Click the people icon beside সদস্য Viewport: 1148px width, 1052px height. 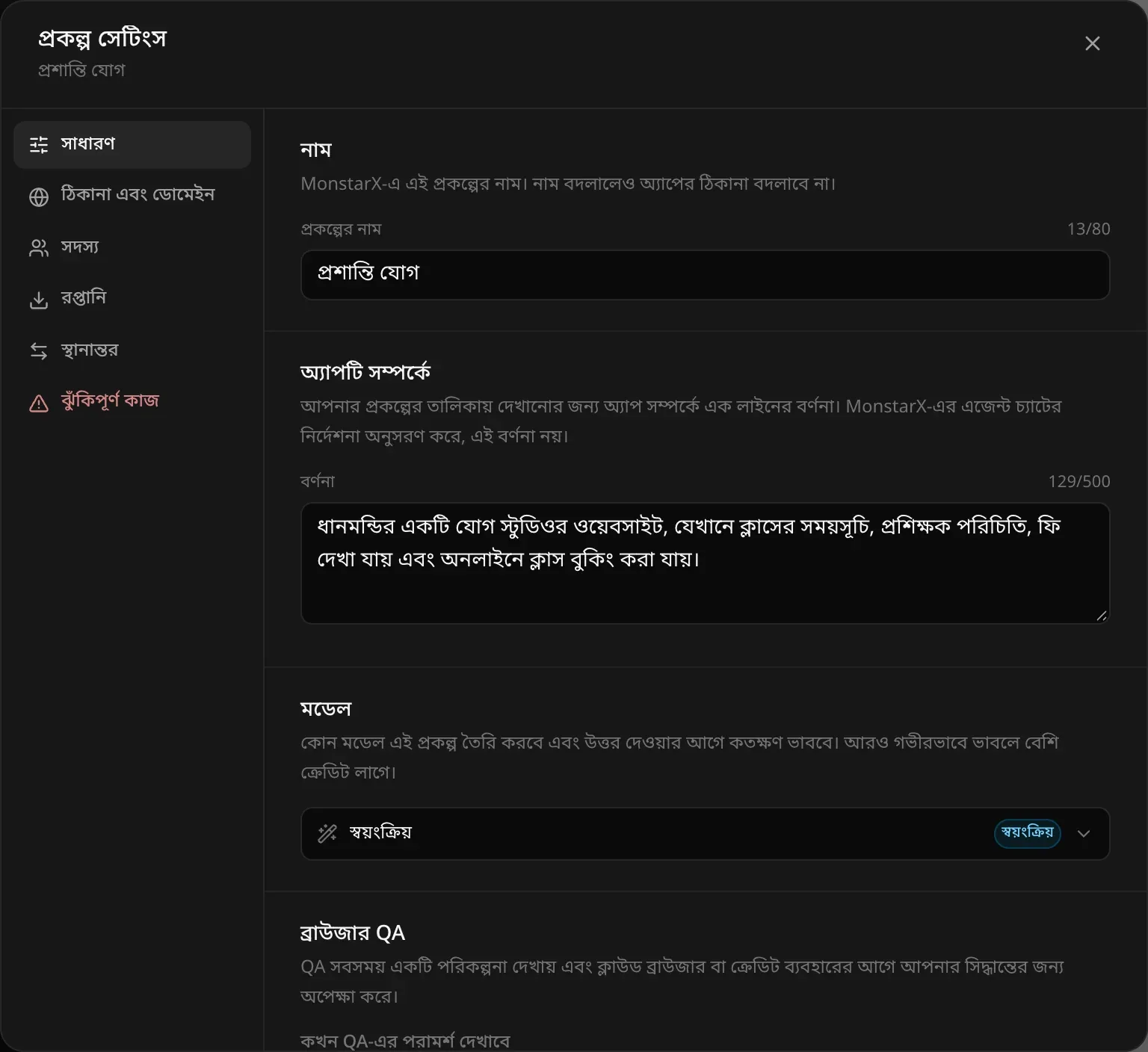(x=39, y=248)
